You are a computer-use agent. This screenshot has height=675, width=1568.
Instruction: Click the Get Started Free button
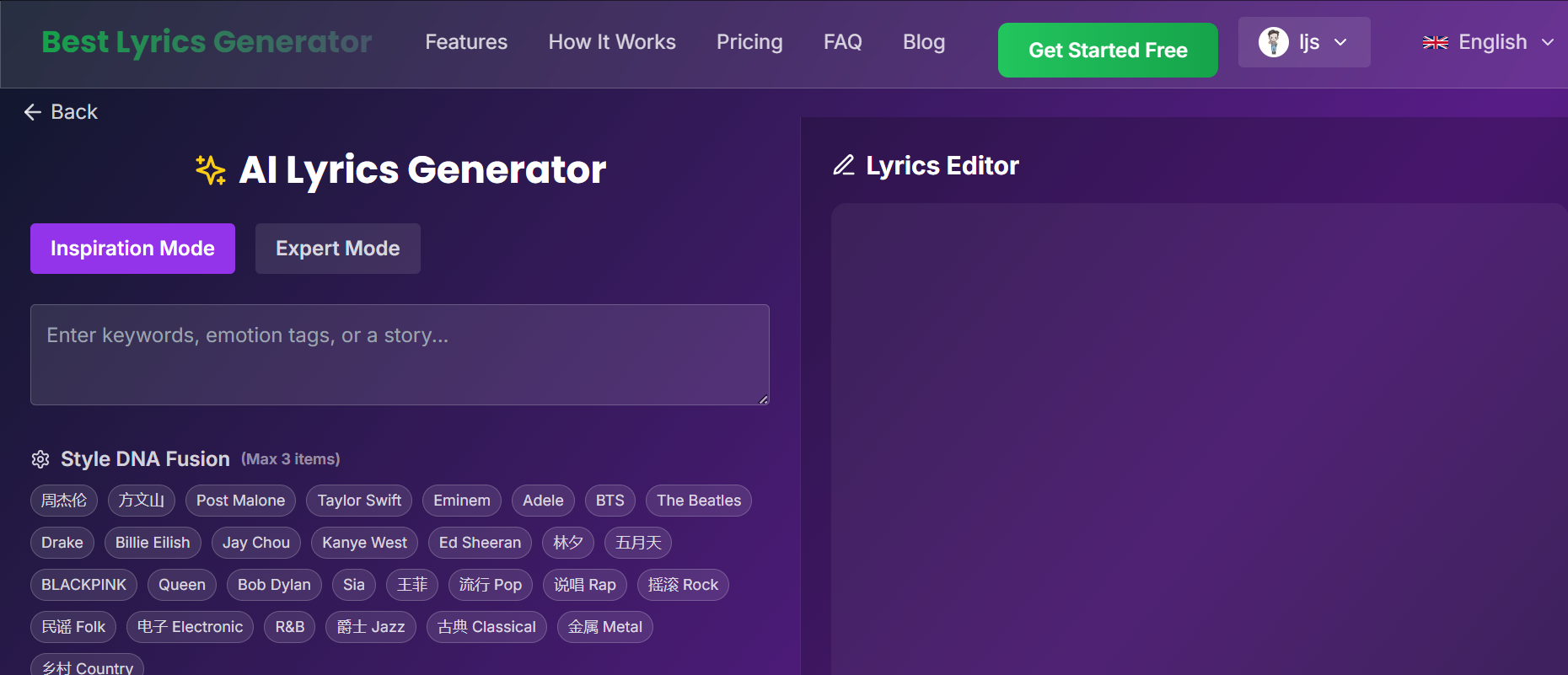click(1108, 51)
